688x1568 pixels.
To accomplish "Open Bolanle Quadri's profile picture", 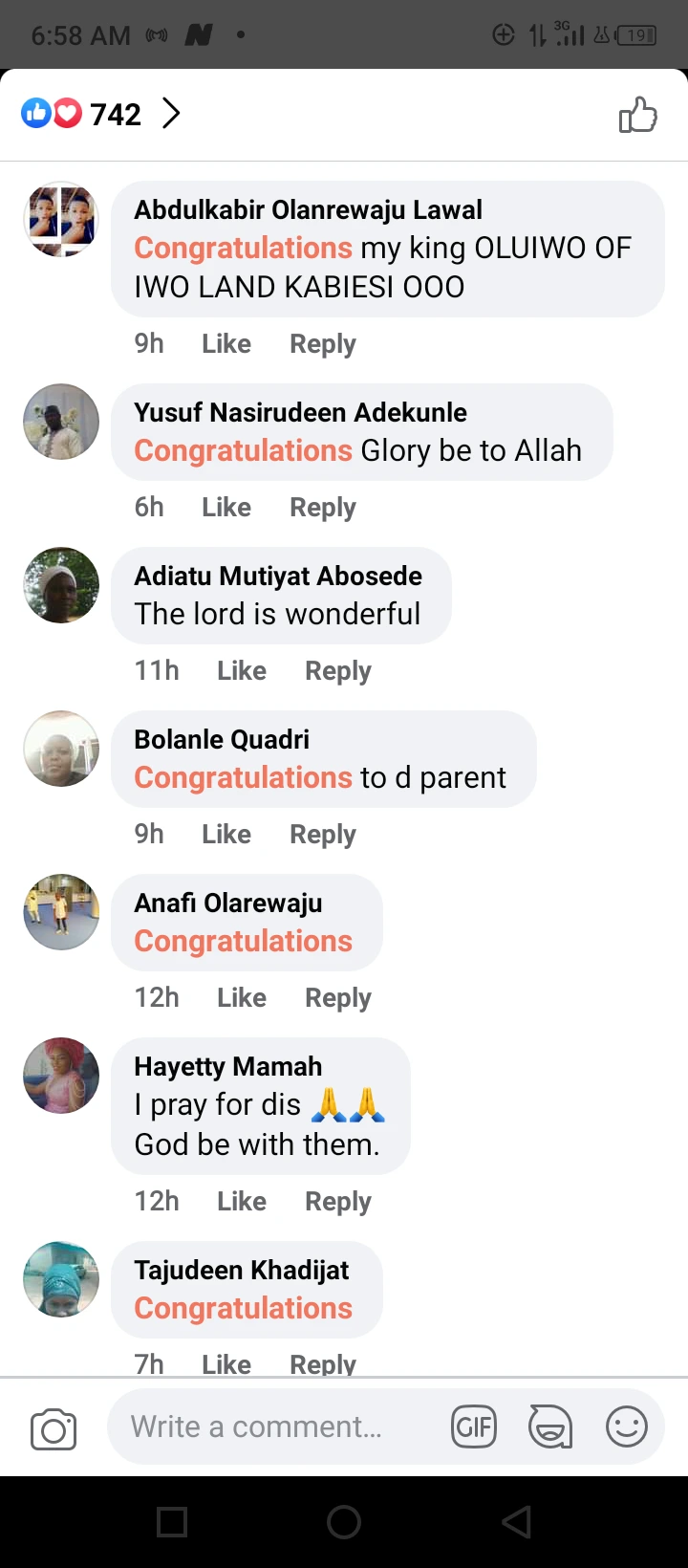I will 61,749.
